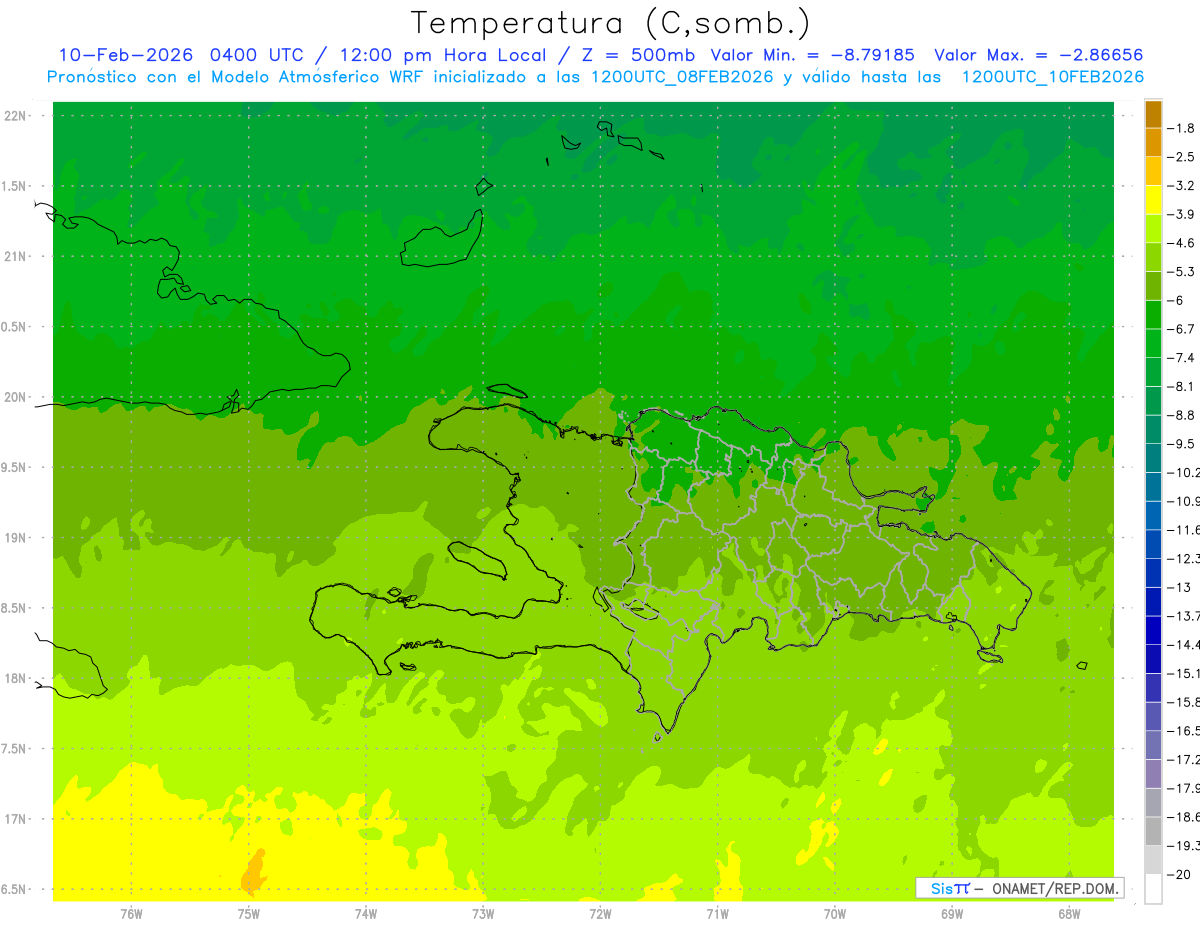The image size is (1200, 927).
Task: Pick the lime swatch between -3.9 and -4.6
Action: click(x=1153, y=229)
